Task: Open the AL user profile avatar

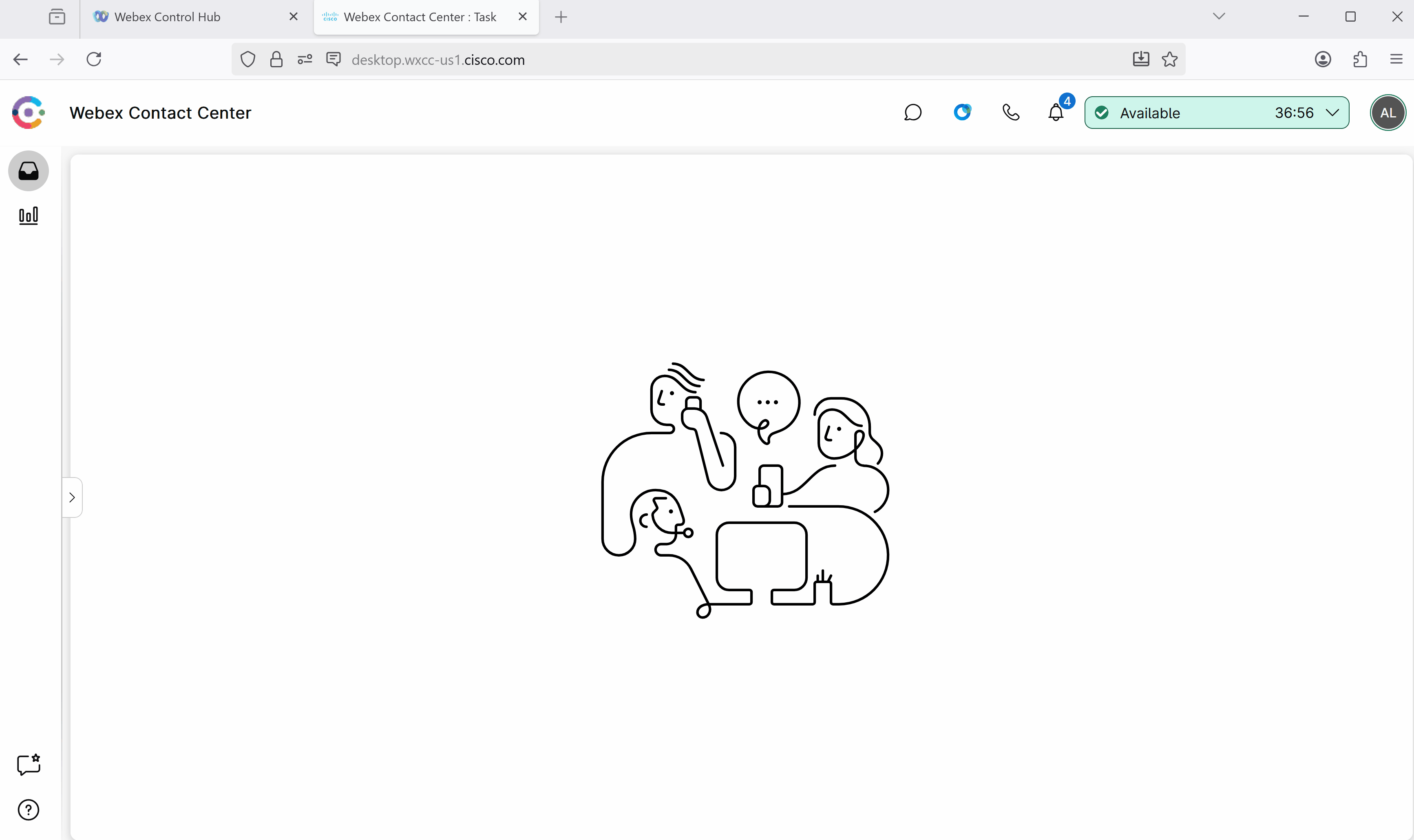Action: click(x=1387, y=113)
